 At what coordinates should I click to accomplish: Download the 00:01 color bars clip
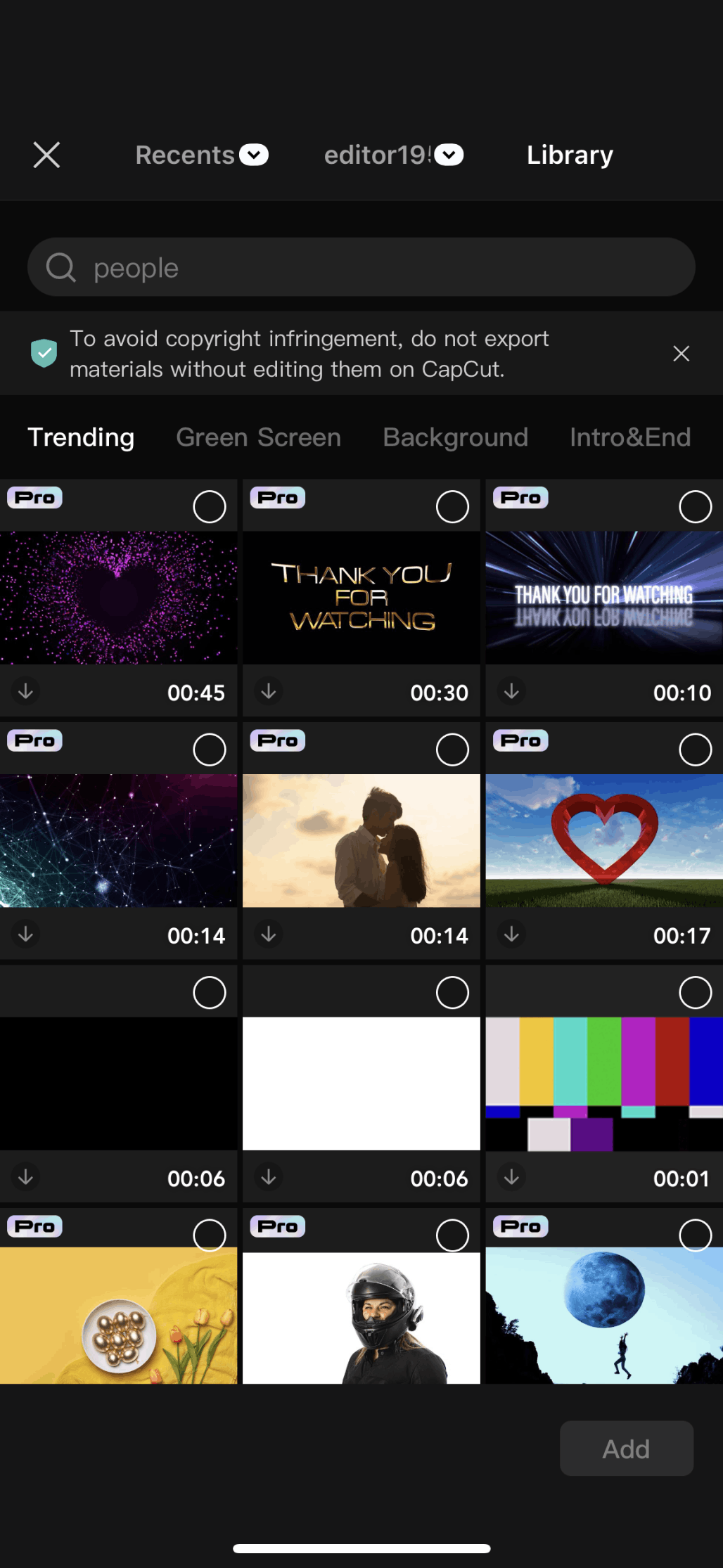(512, 1176)
